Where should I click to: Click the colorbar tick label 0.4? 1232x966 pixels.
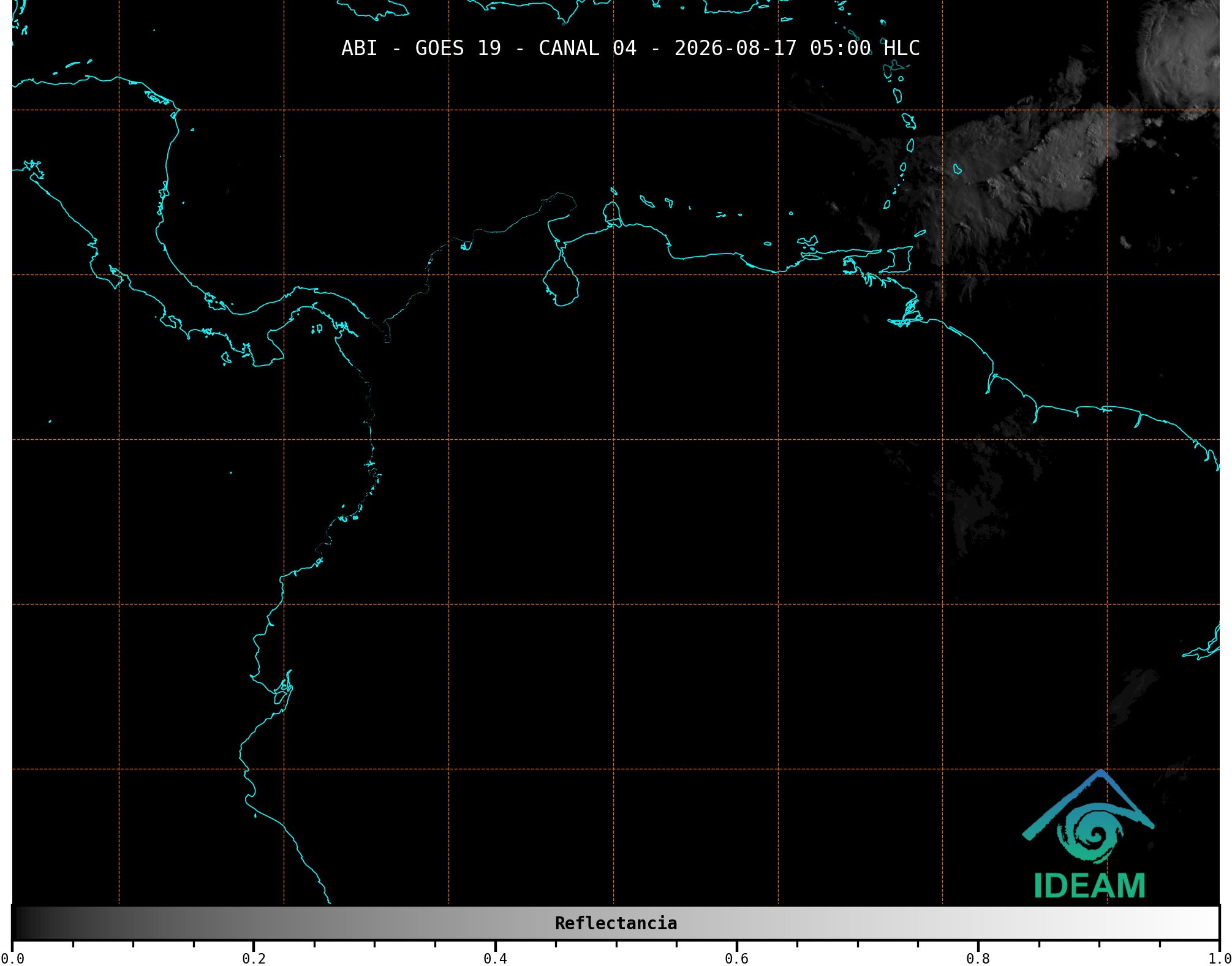pyautogui.click(x=495, y=958)
